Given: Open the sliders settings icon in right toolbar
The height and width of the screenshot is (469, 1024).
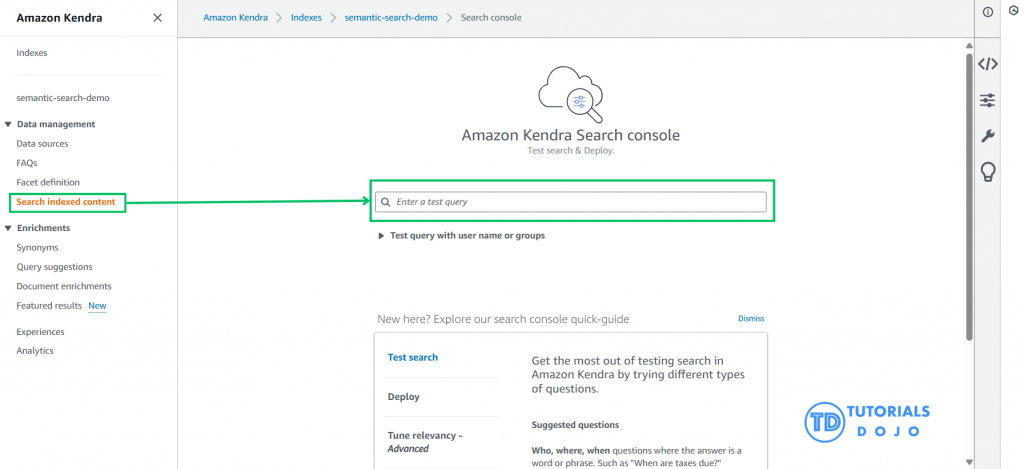Looking at the screenshot, I should [987, 100].
